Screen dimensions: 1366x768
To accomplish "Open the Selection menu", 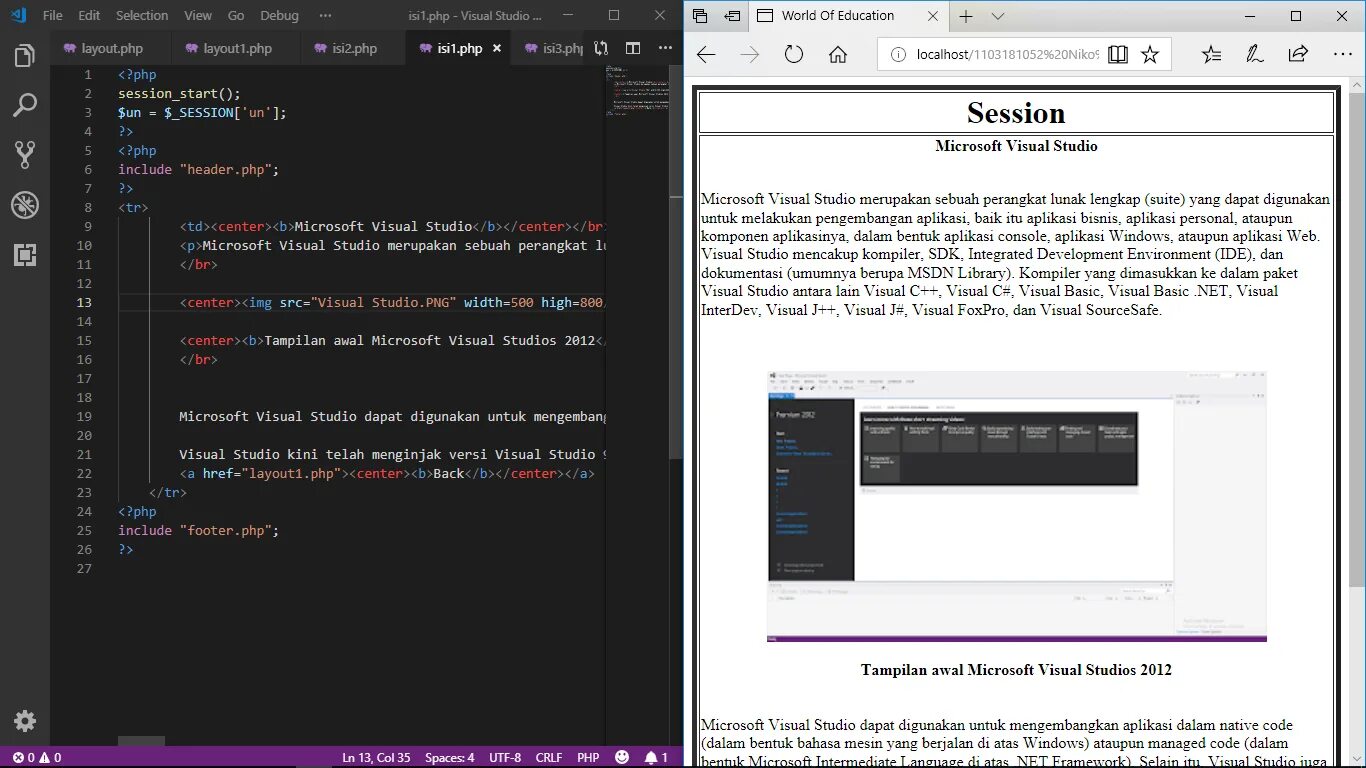I will 142,15.
